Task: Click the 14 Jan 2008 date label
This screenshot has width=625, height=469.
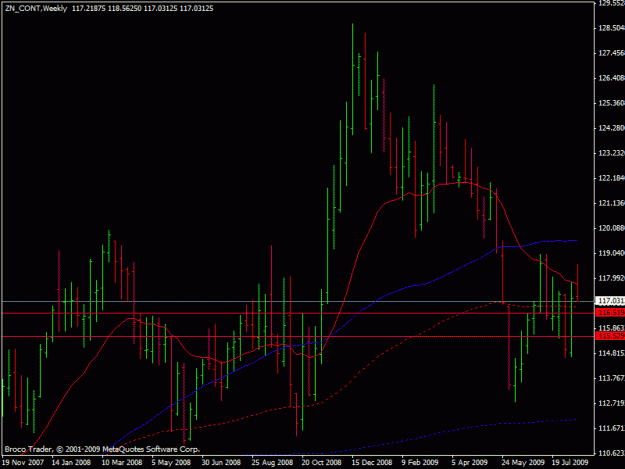Action: click(71, 462)
